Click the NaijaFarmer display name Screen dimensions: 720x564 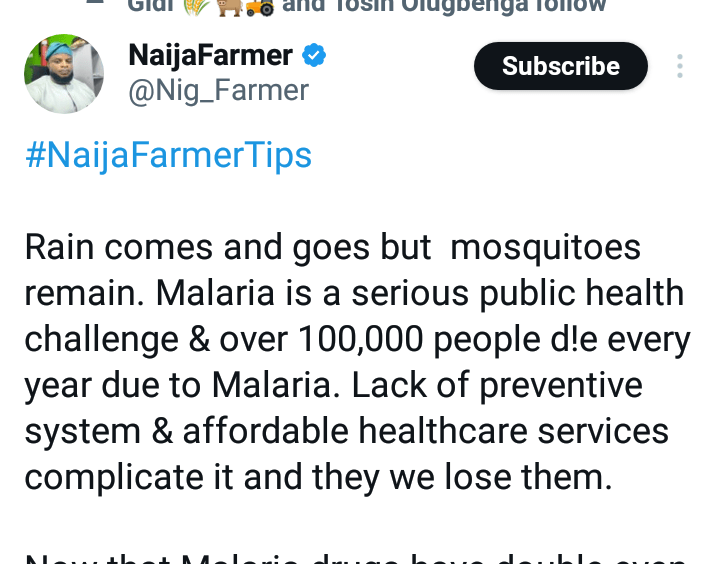[x=210, y=56]
